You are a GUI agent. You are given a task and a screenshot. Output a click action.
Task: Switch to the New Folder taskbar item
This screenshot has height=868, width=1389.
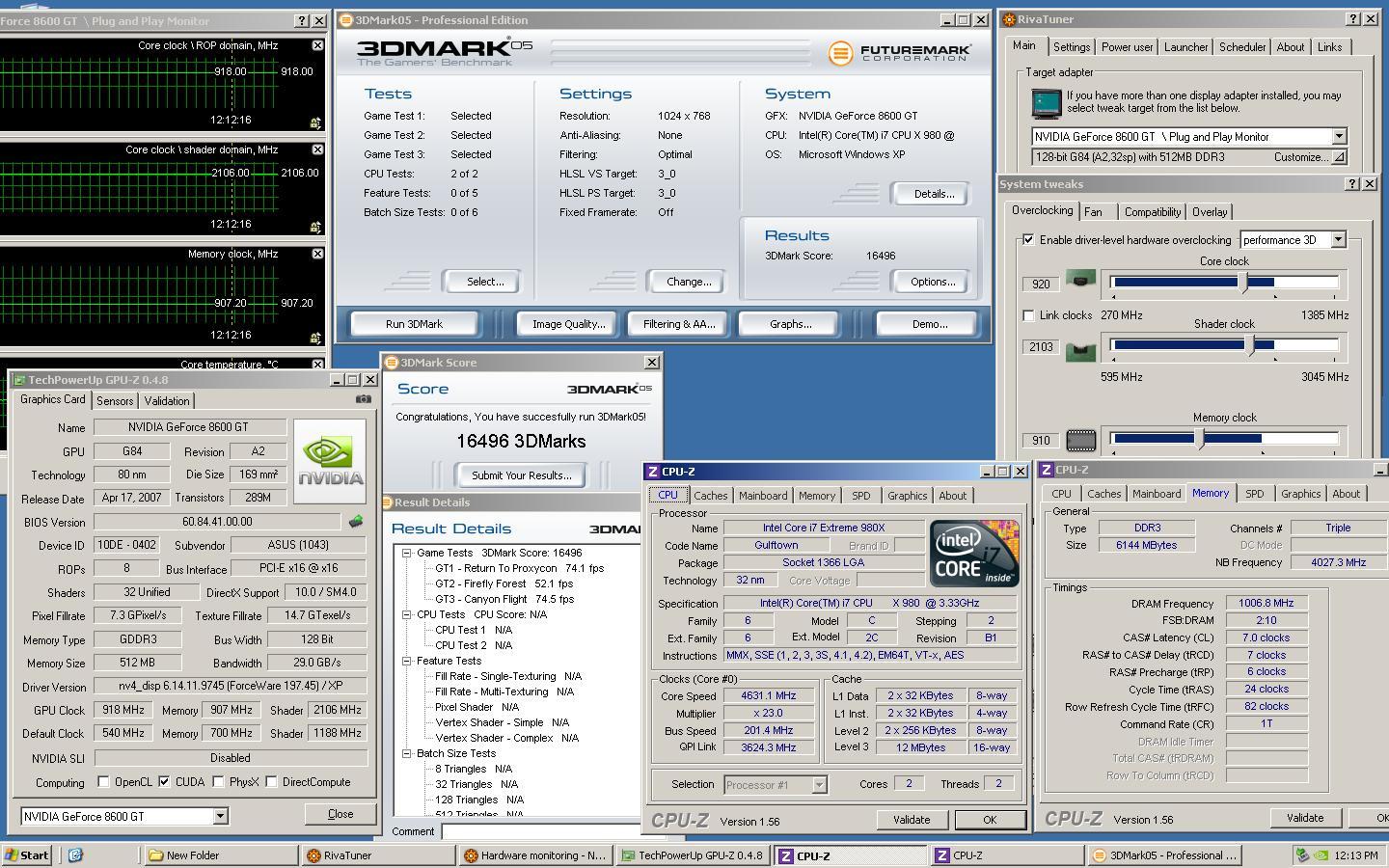221,854
